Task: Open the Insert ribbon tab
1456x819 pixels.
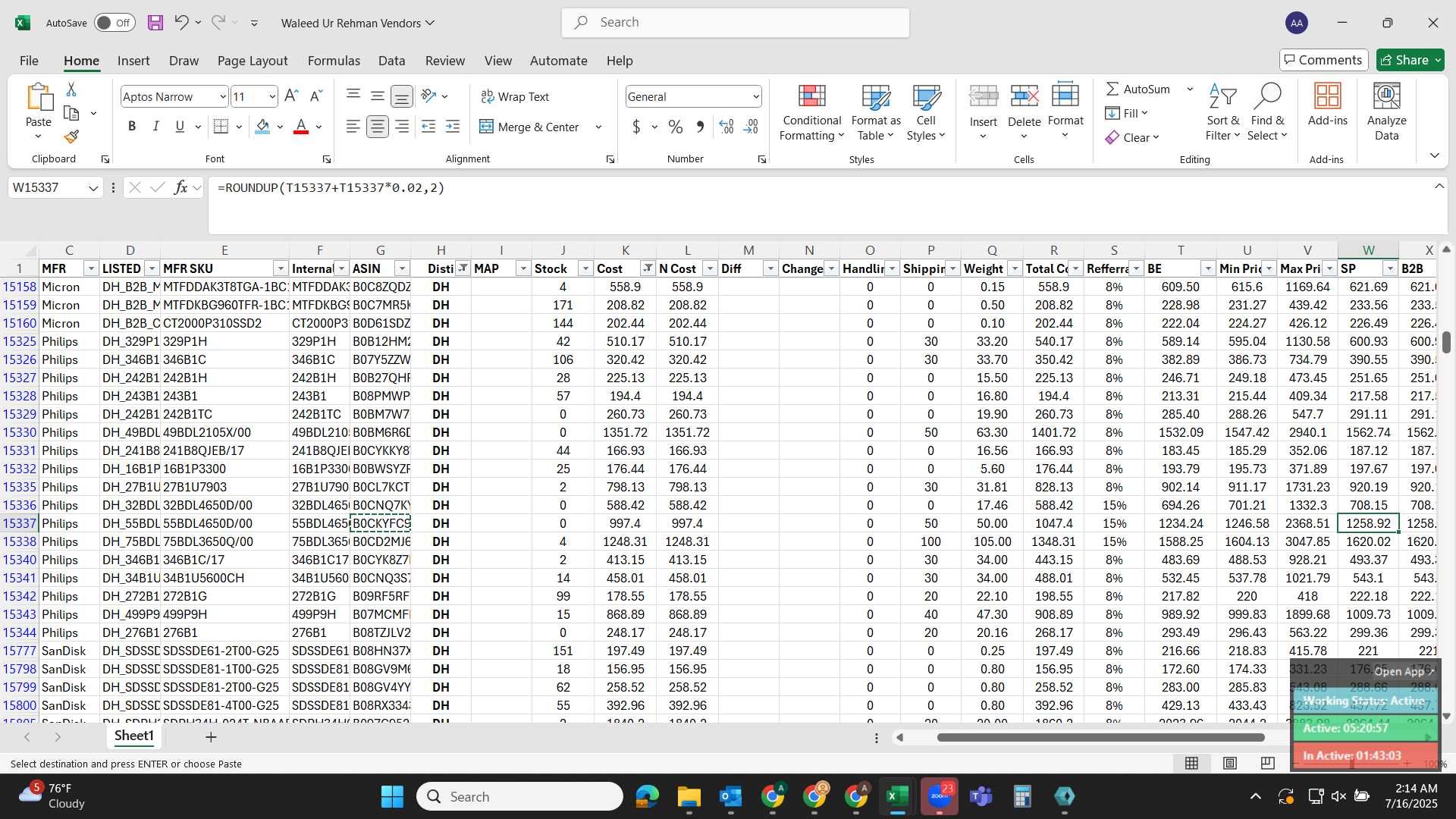Action: coord(133,61)
